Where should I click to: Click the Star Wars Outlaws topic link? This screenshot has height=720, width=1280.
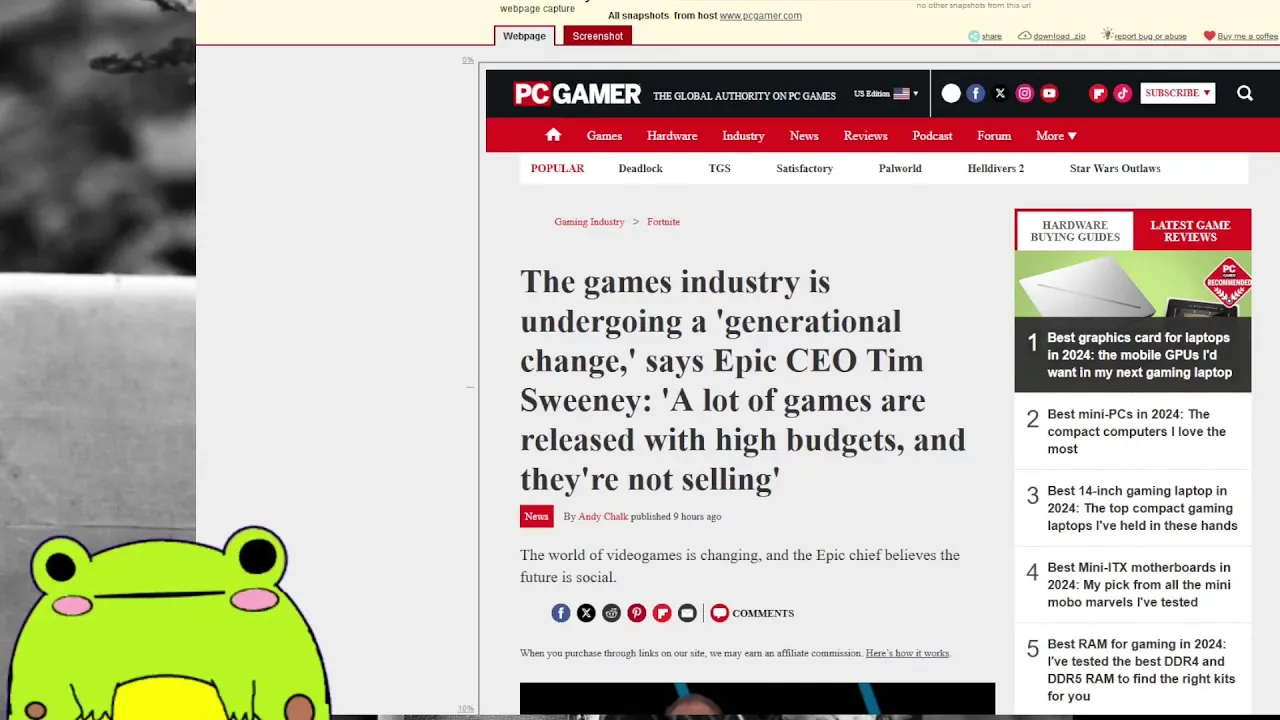1115,168
